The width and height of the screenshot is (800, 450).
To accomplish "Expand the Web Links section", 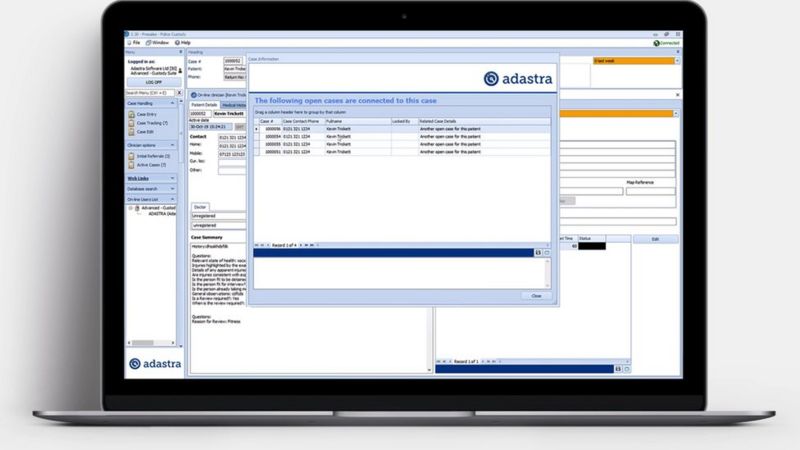I will (173, 178).
